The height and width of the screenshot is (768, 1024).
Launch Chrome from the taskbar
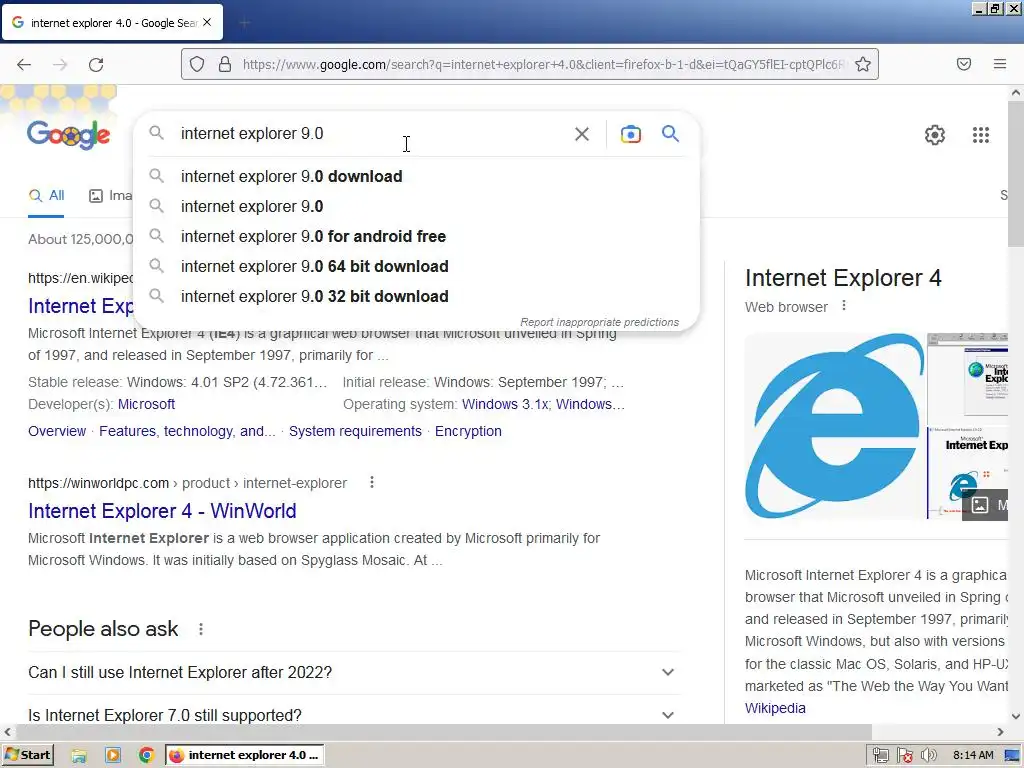(146, 756)
